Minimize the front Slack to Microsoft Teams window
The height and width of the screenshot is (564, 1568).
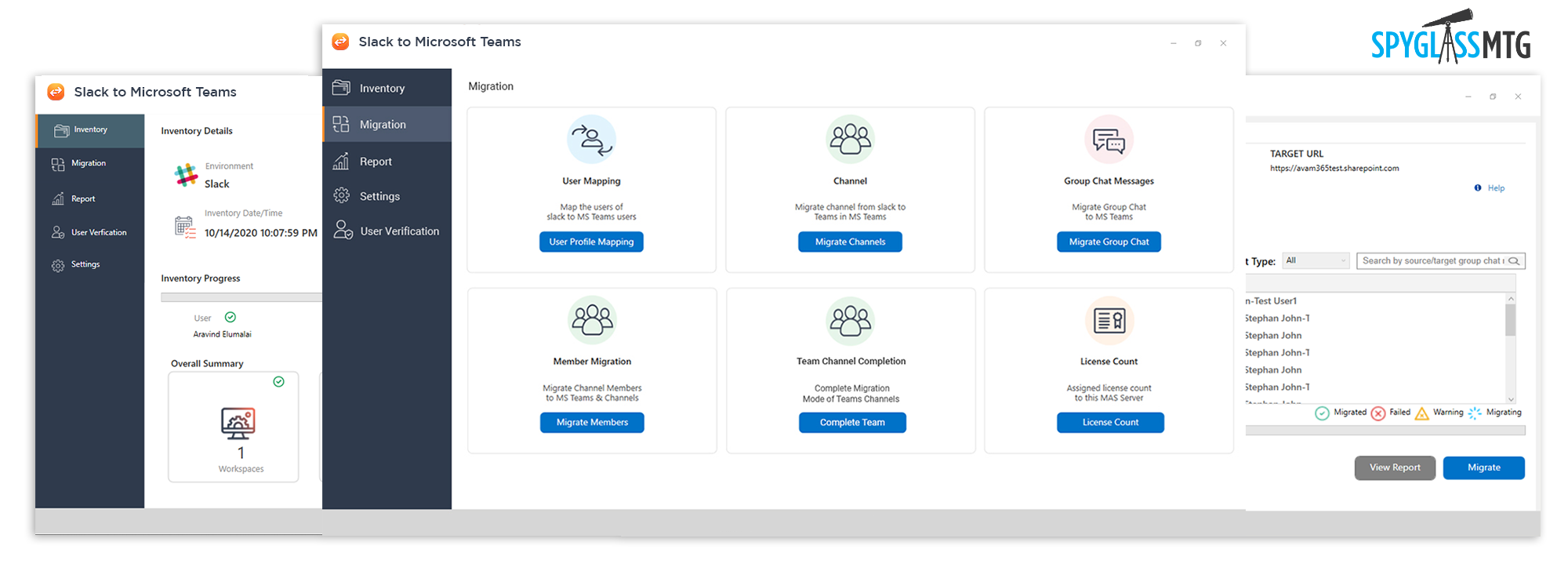pos(1173,43)
